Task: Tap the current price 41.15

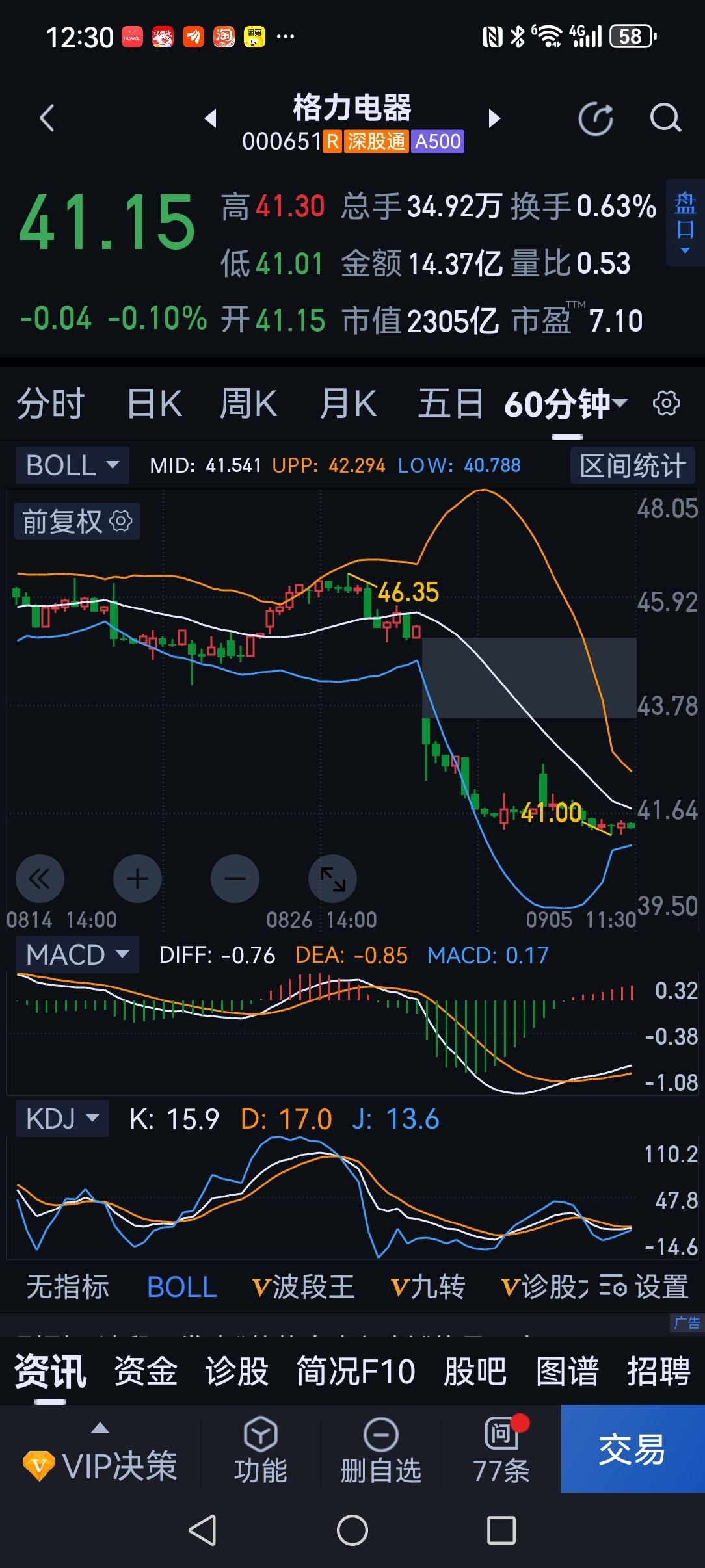Action: [107, 223]
